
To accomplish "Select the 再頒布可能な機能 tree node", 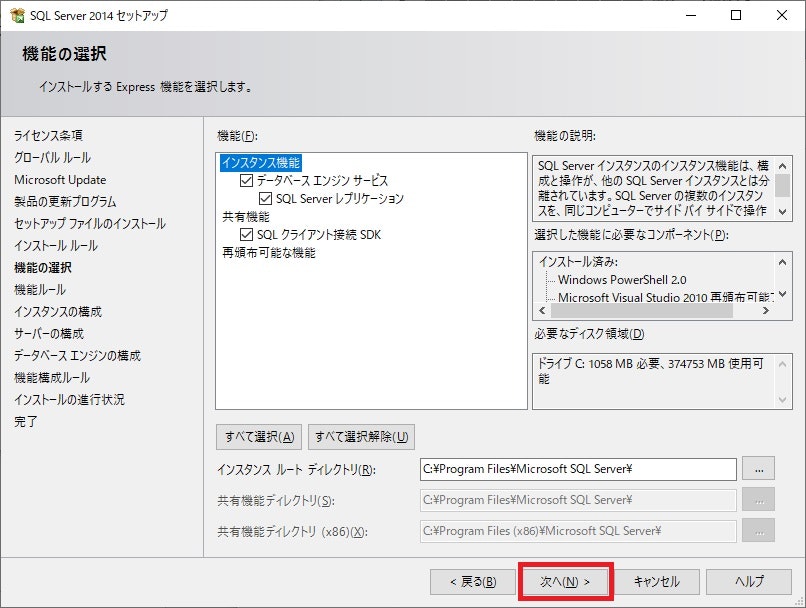I will point(269,253).
